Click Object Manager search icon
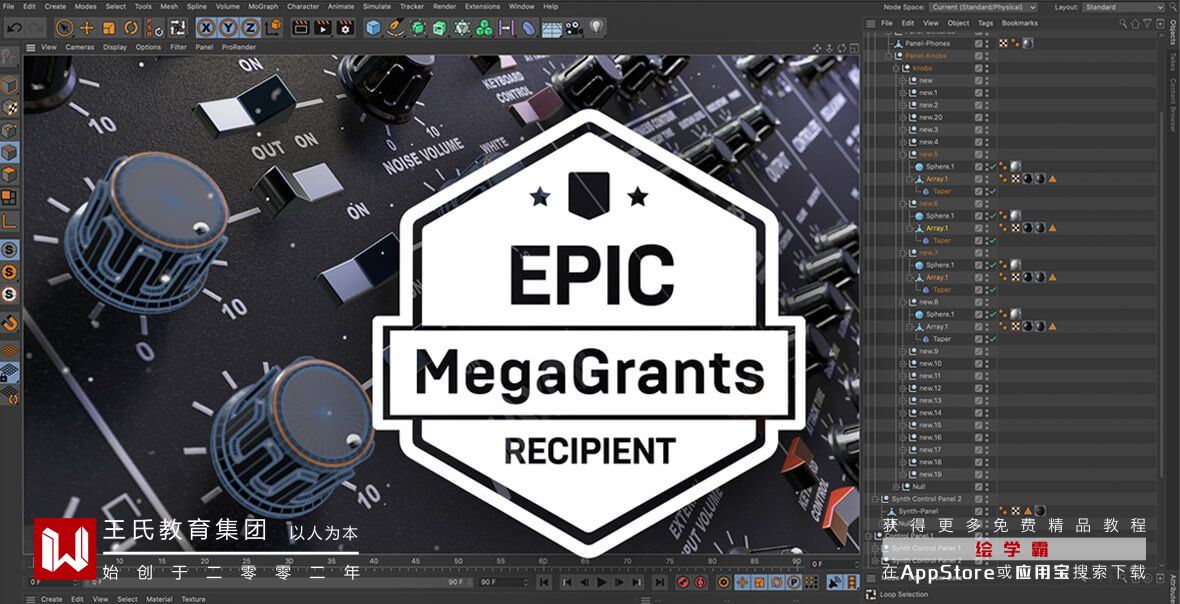The image size is (1180, 604). pos(1124,23)
